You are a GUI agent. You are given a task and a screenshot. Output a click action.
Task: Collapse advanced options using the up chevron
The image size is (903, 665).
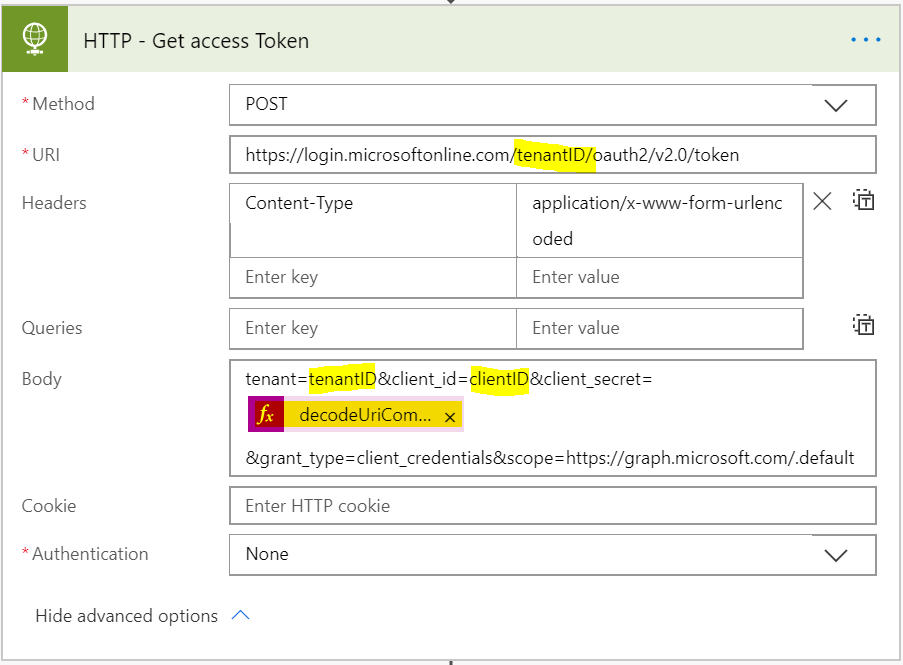pyautogui.click(x=240, y=616)
